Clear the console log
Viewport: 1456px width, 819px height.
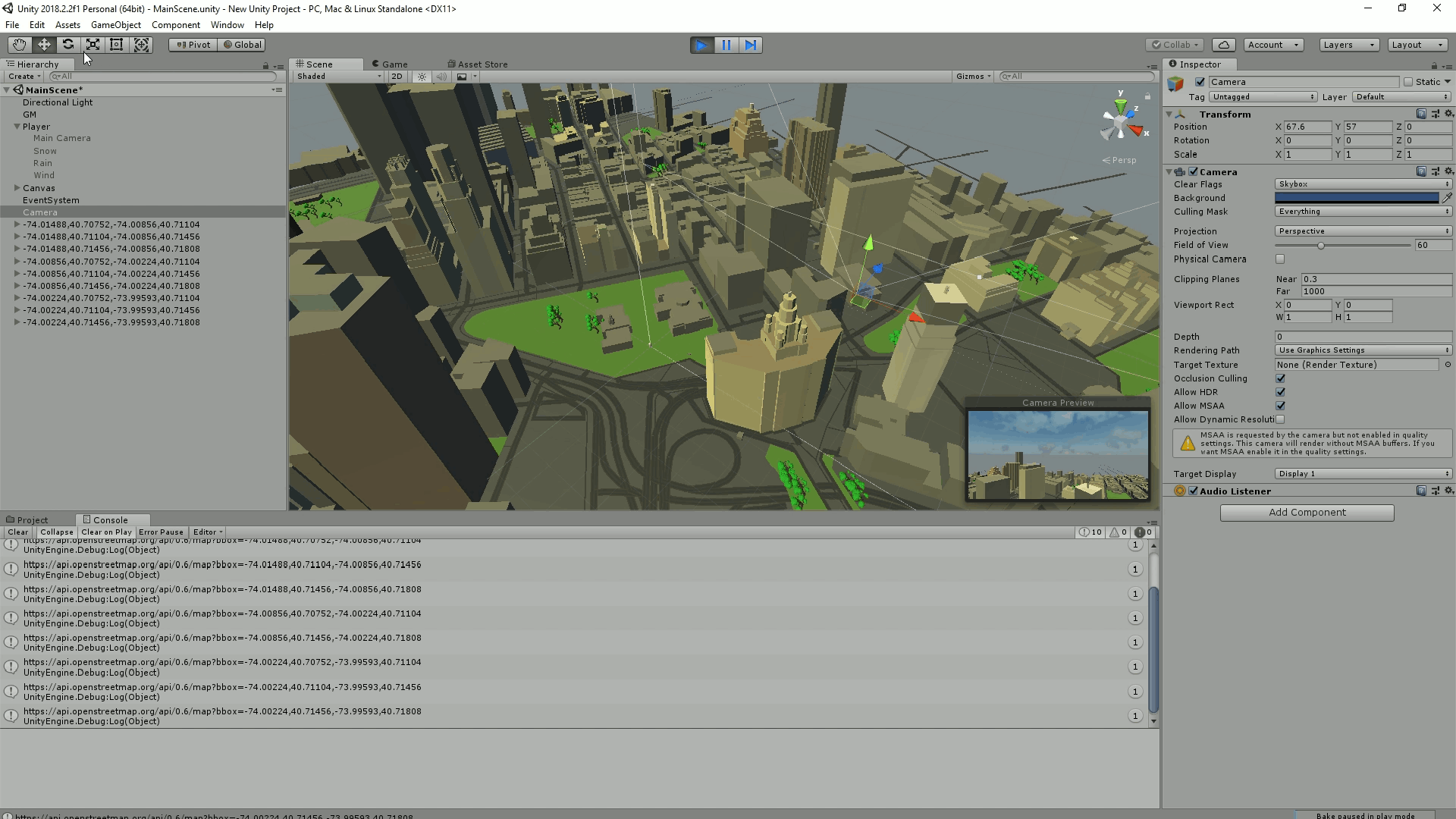pyautogui.click(x=18, y=532)
